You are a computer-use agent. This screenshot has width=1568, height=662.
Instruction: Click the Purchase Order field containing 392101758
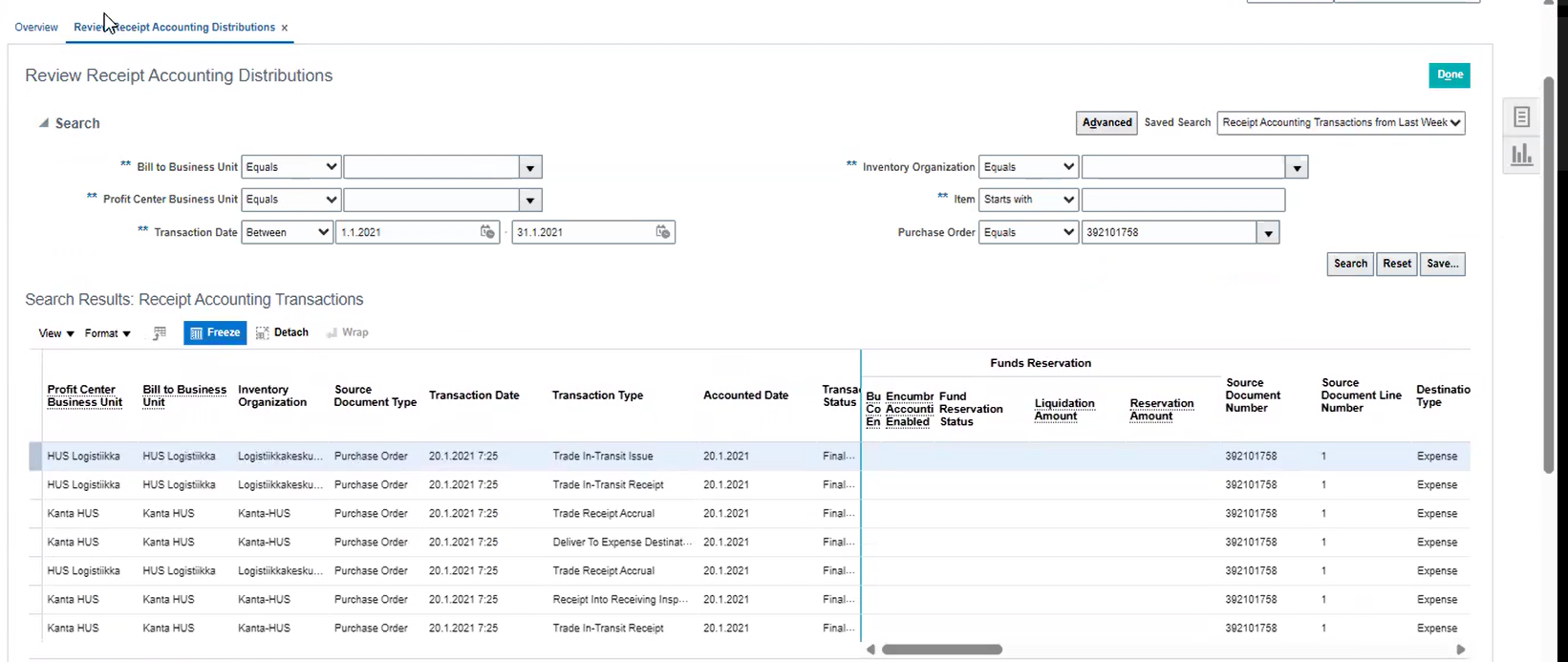point(1170,232)
